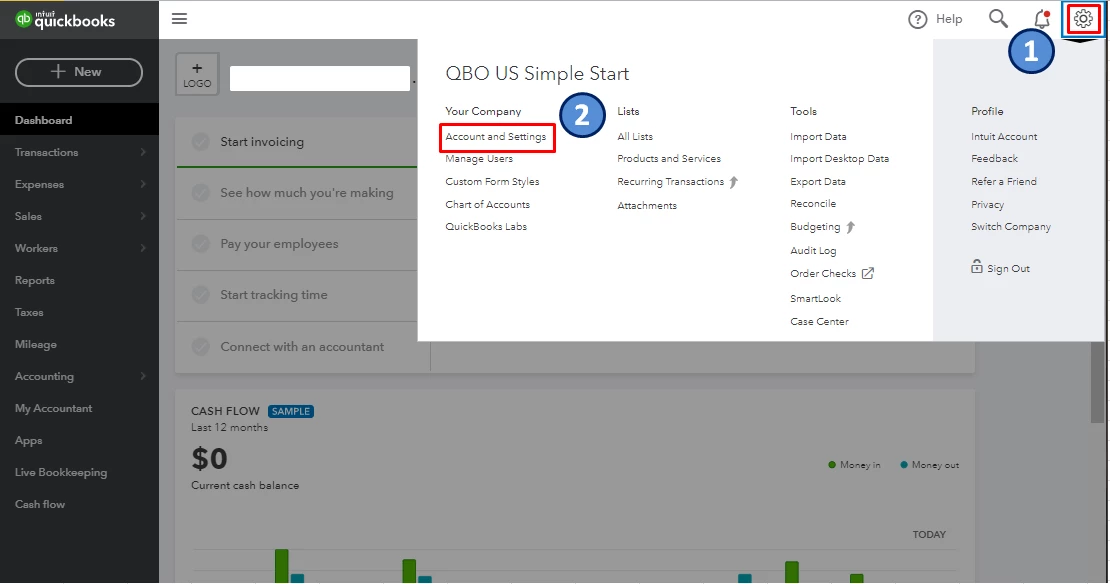The width and height of the screenshot is (1110, 584).
Task: Click the company name input field
Action: click(320, 78)
